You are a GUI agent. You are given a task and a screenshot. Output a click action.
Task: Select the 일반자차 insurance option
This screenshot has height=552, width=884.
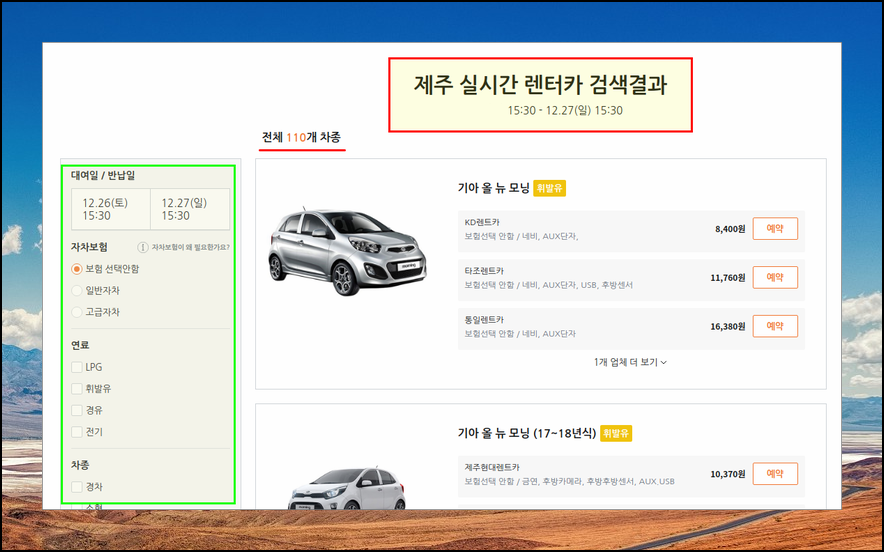77,290
